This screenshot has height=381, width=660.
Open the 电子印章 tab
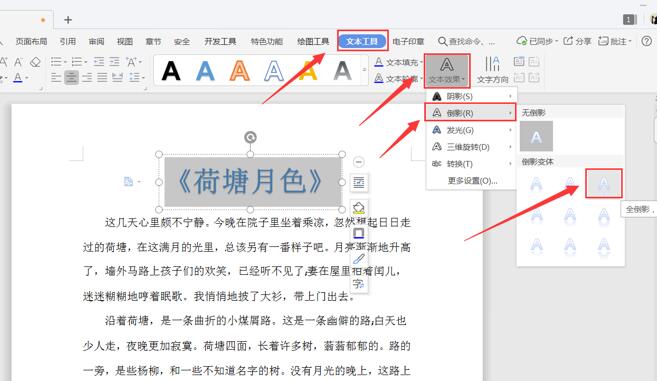pos(408,42)
